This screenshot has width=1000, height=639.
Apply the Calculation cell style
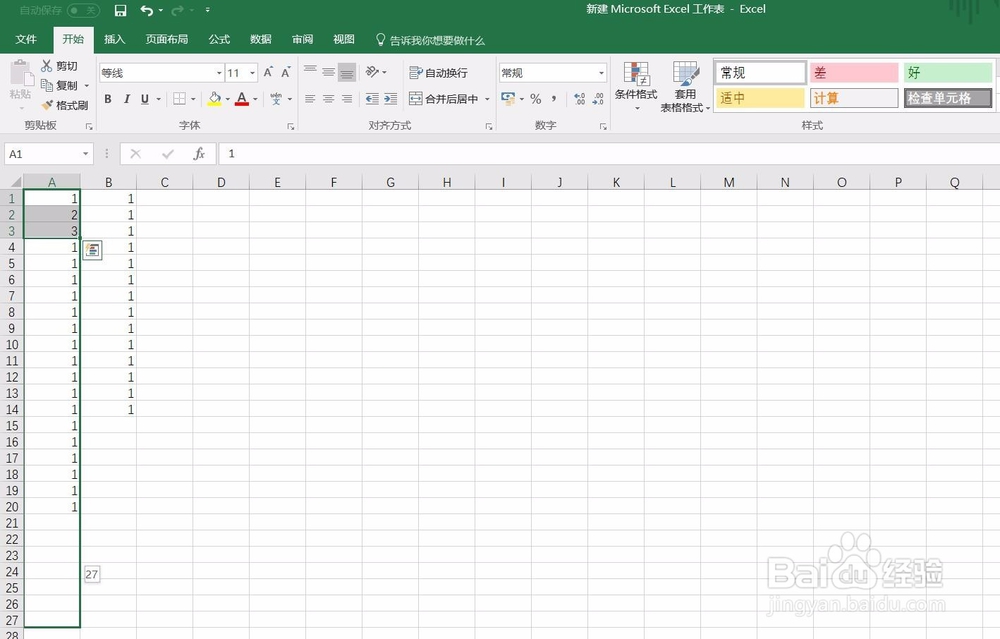854,98
